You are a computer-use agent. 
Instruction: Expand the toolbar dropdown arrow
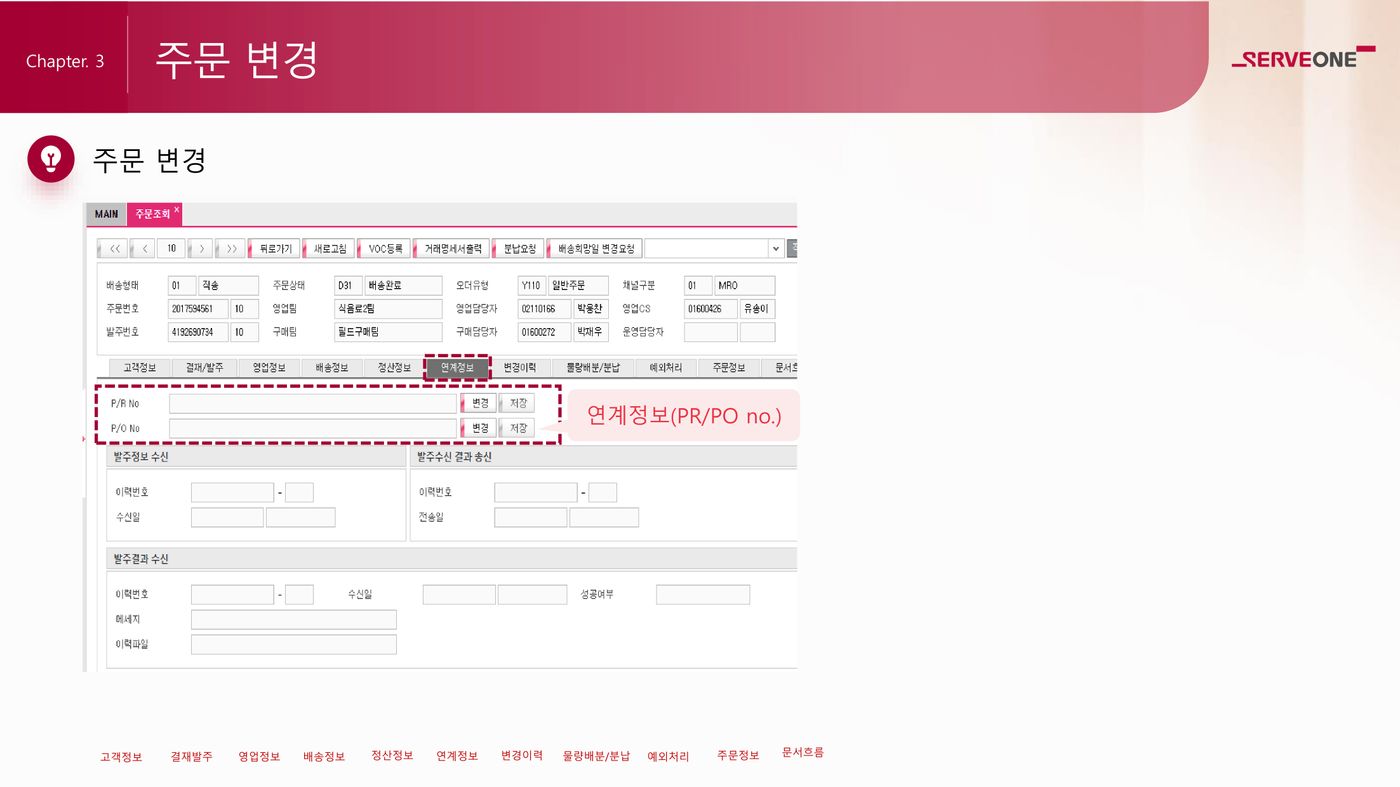pos(776,248)
